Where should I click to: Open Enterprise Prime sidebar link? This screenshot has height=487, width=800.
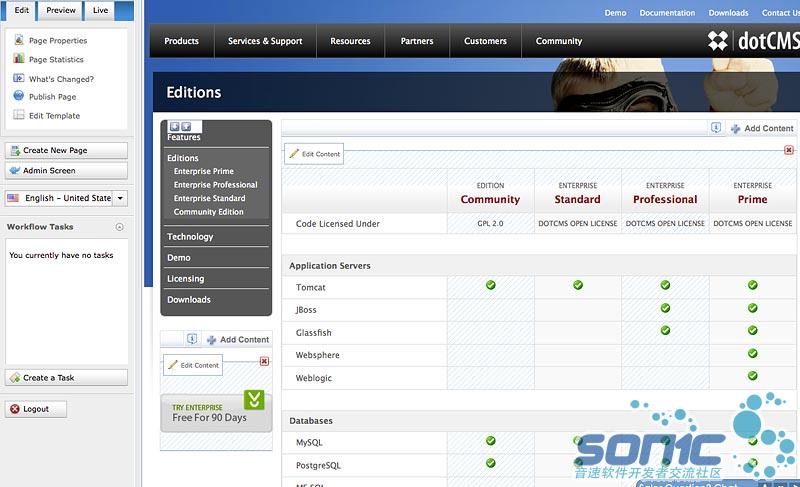tap(204, 171)
